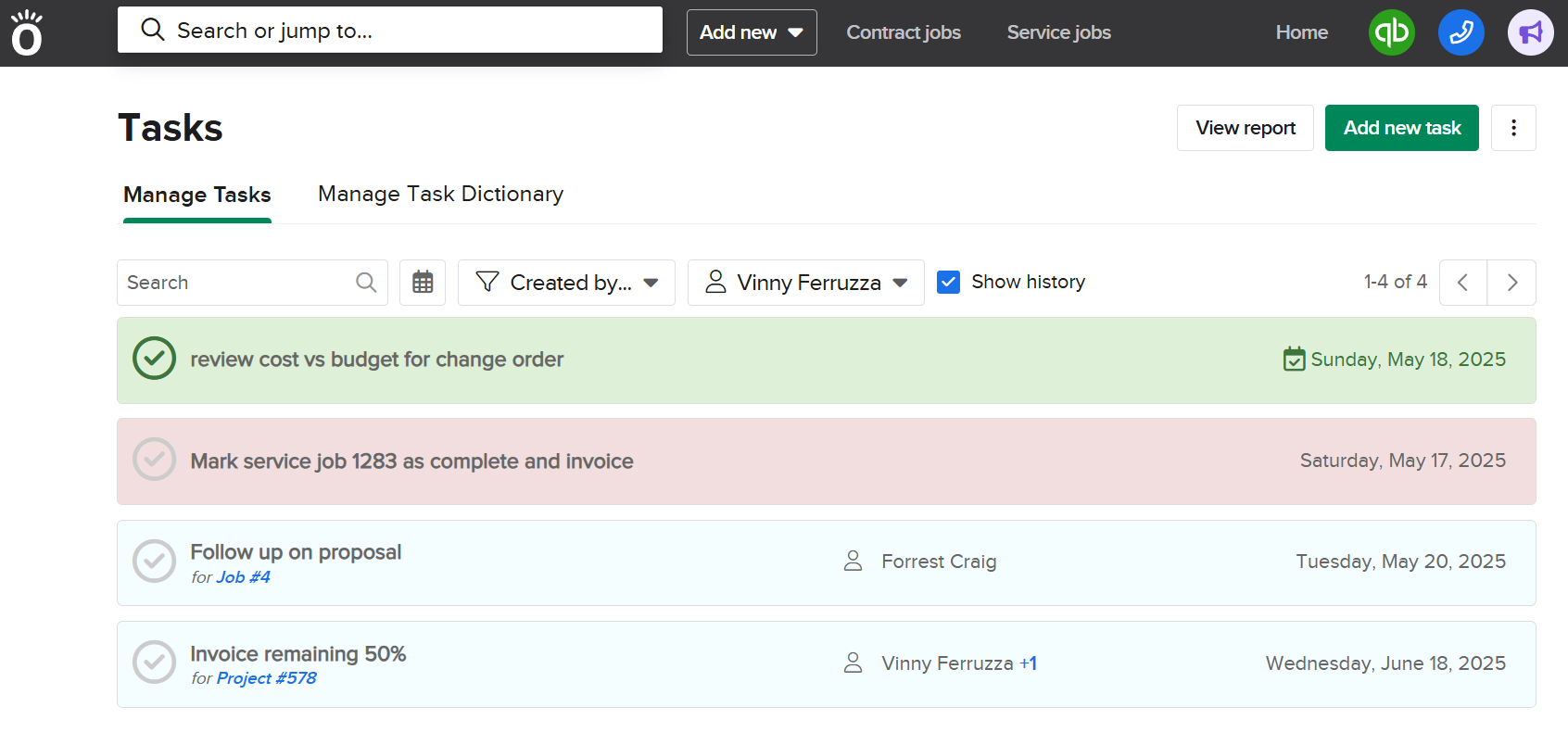Uncheck completed 'review cost vs budget' task
The height and width of the screenshot is (745, 1568).
[x=155, y=359]
